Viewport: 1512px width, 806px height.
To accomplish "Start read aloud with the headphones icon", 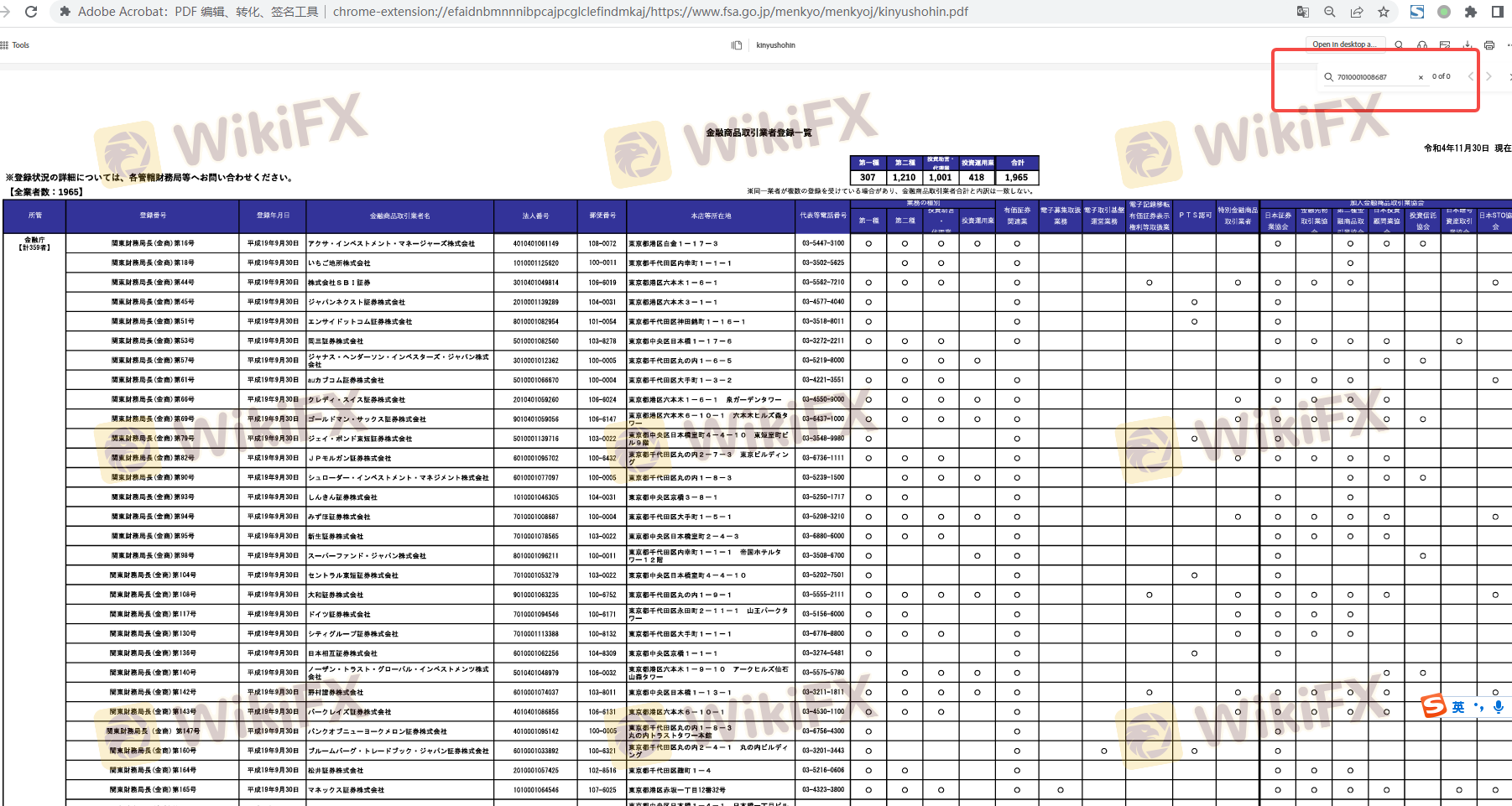I will pos(1421,45).
